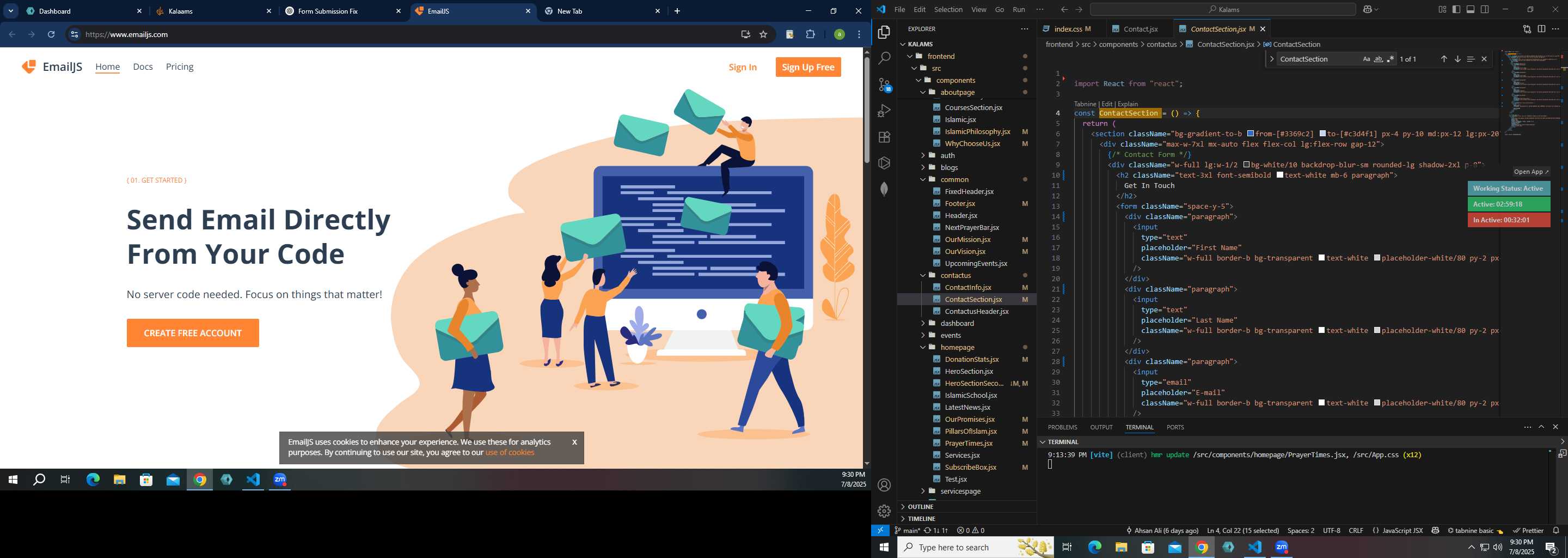The image size is (1568, 558).
Task: View site information icon in address bar
Action: click(74, 35)
